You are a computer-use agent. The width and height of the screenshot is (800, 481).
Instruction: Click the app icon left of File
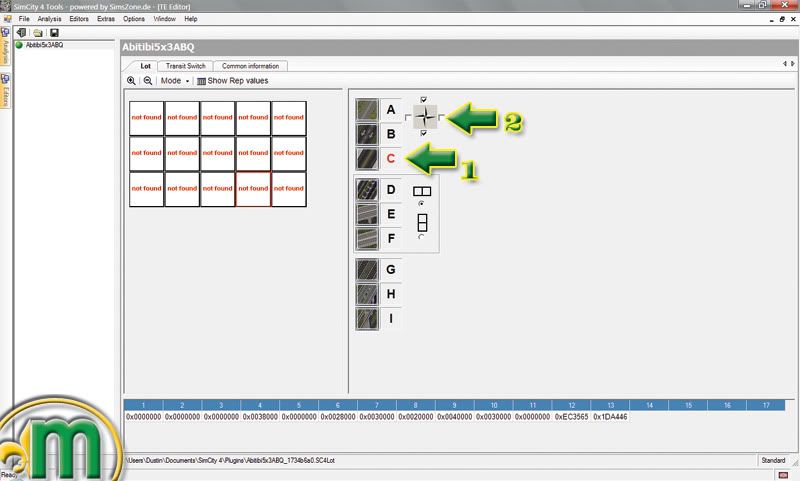pyautogui.click(x=7, y=19)
